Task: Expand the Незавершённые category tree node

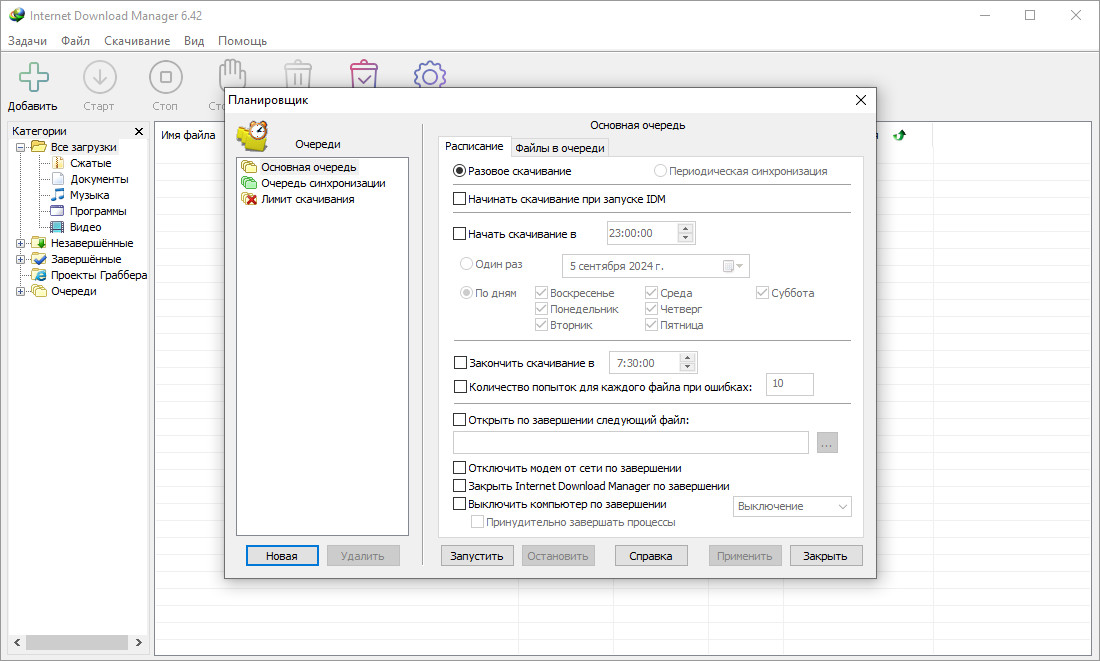Action: pos(20,243)
